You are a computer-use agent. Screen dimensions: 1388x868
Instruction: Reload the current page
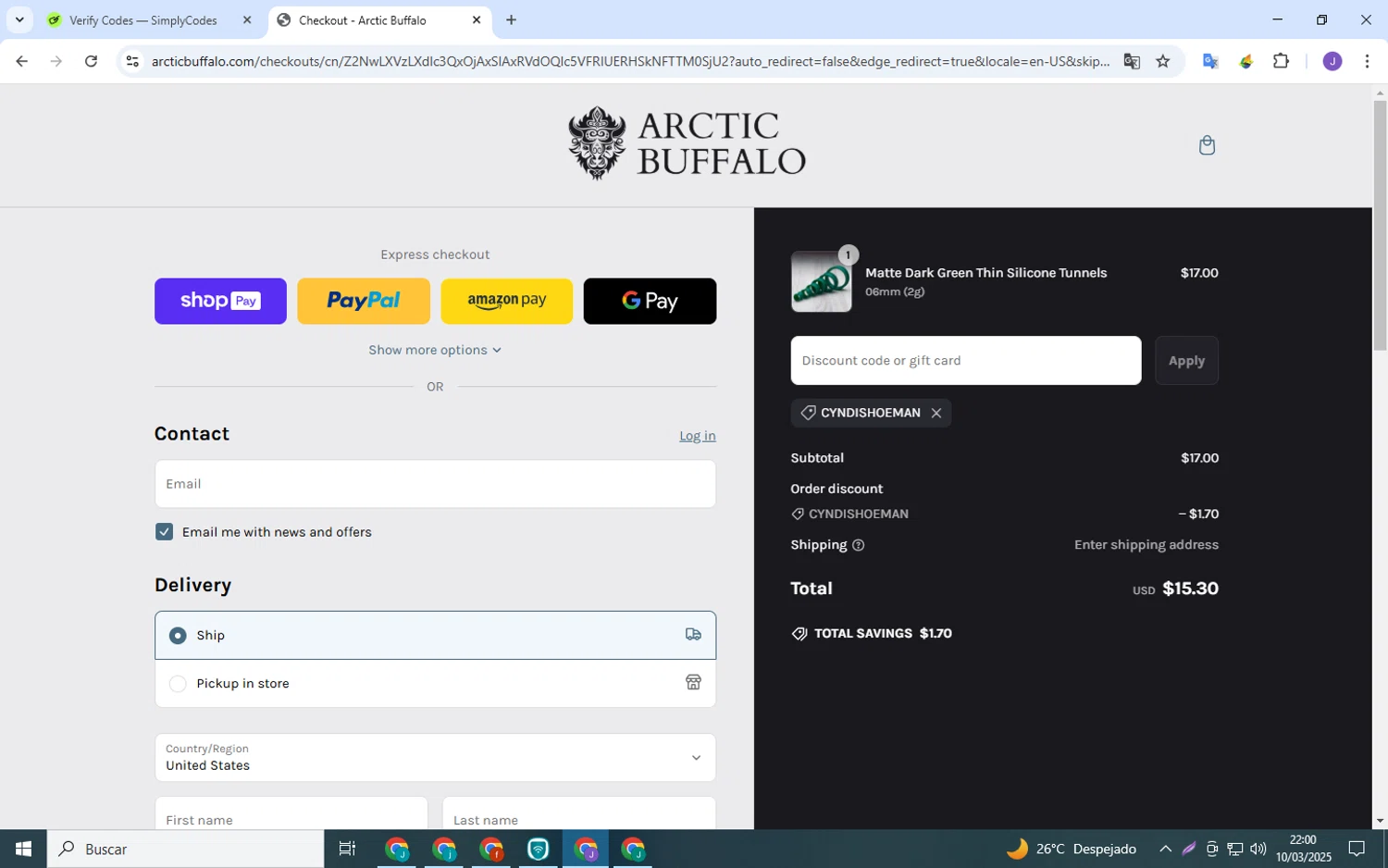[91, 61]
